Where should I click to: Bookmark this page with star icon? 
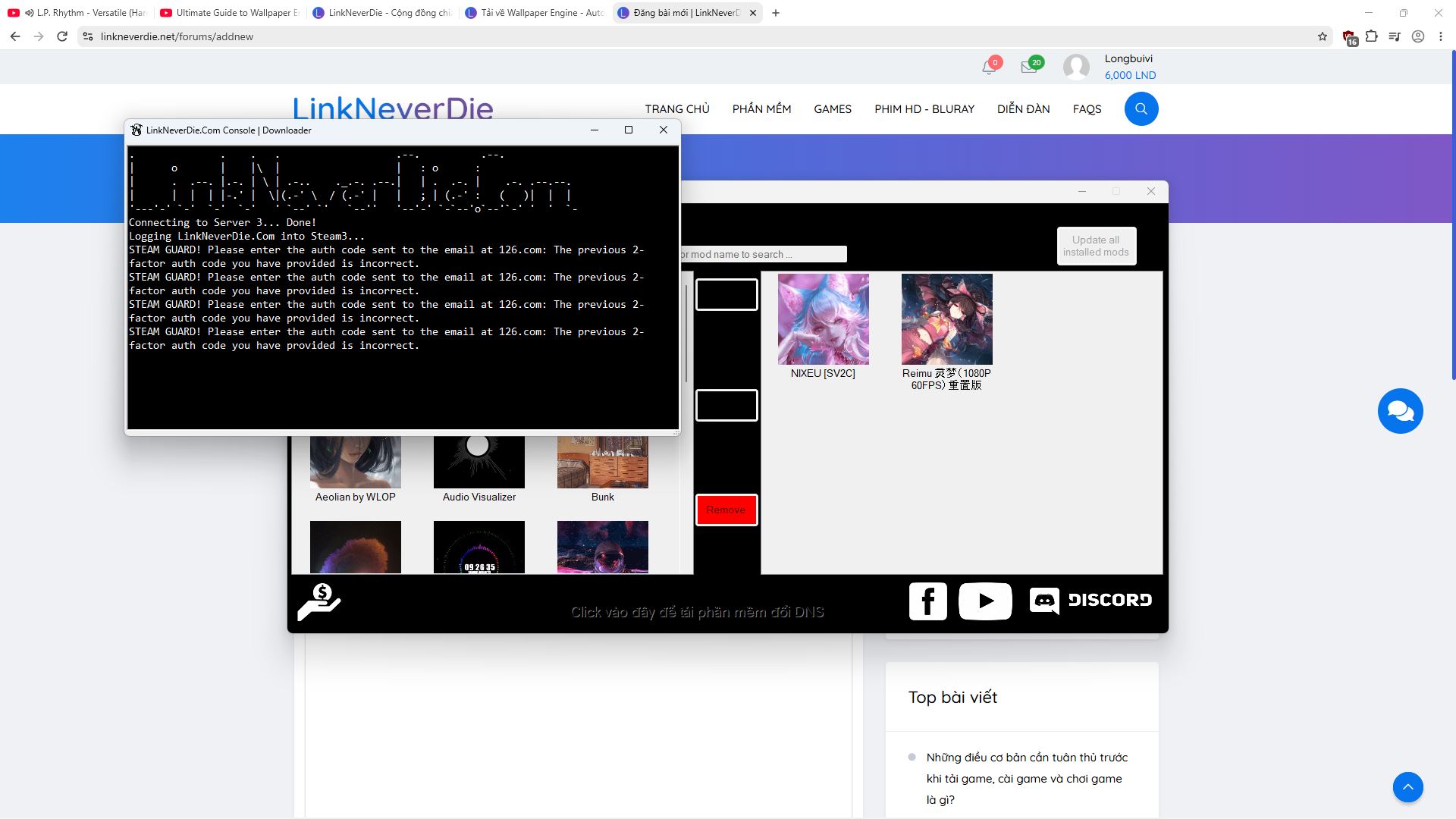point(1323,36)
